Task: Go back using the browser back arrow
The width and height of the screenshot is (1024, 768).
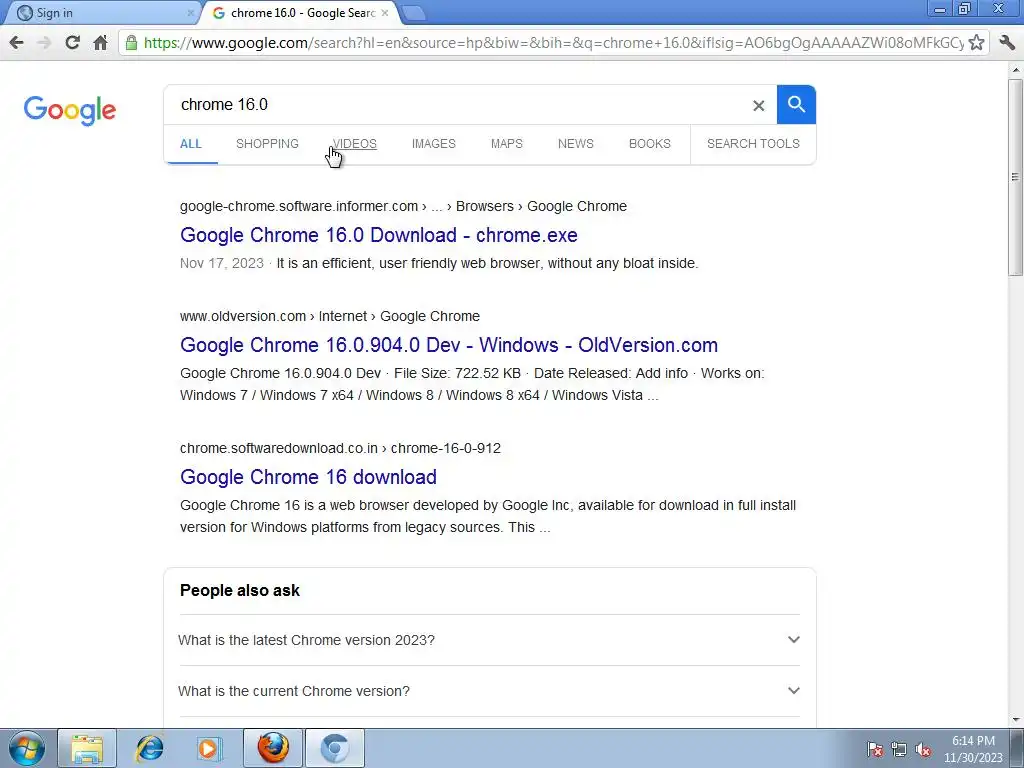Action: (x=16, y=43)
